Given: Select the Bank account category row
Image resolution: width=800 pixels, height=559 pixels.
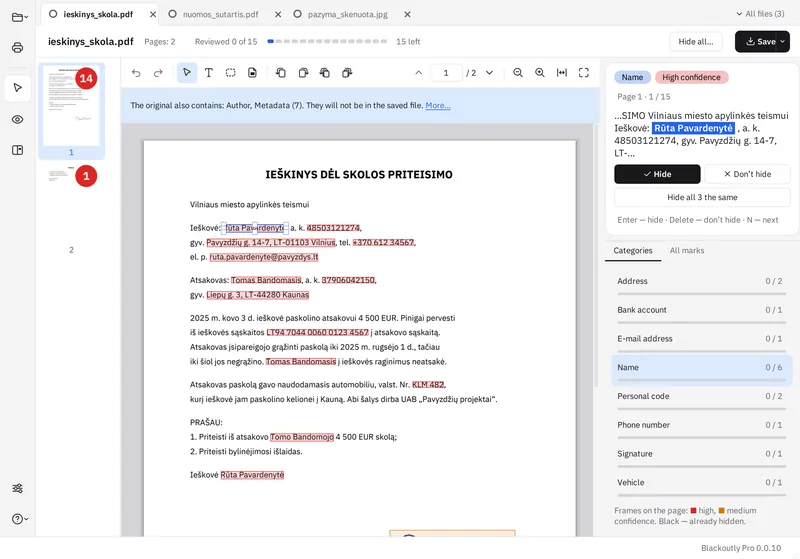Looking at the screenshot, I should click(702, 311).
